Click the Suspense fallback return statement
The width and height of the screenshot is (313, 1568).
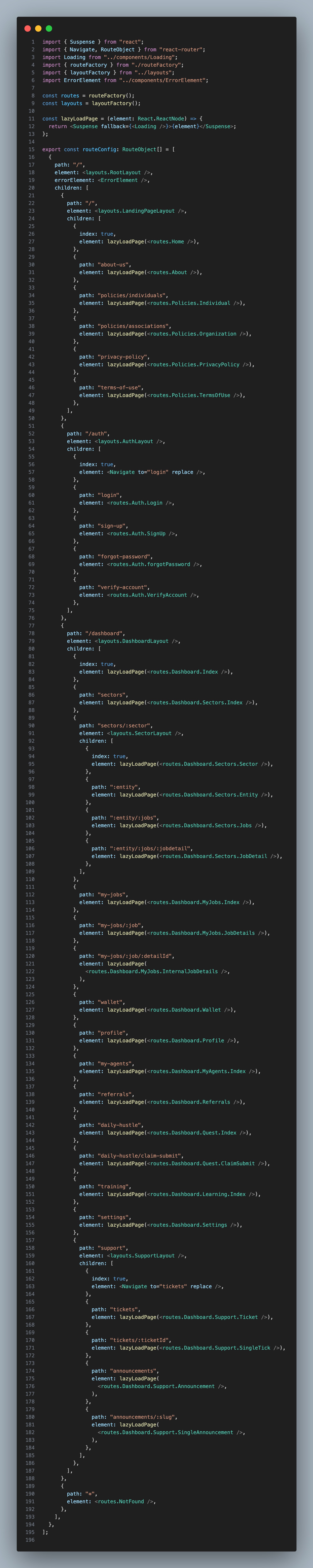(142, 127)
